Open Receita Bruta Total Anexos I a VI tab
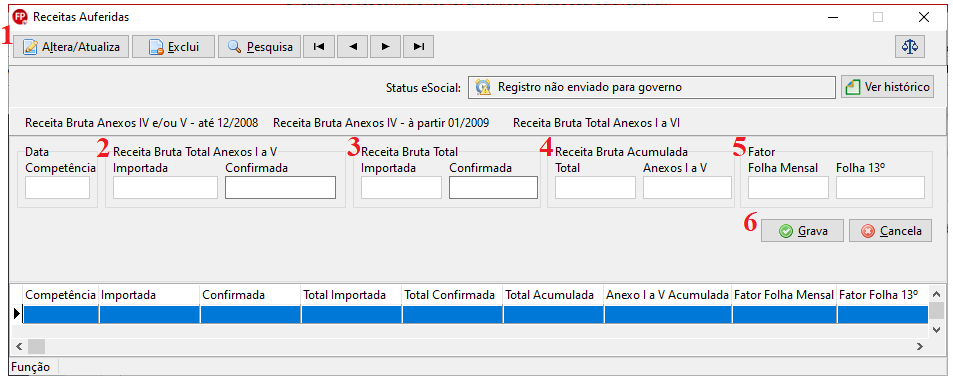Screen dimensions: 953x383 (x=596, y=123)
